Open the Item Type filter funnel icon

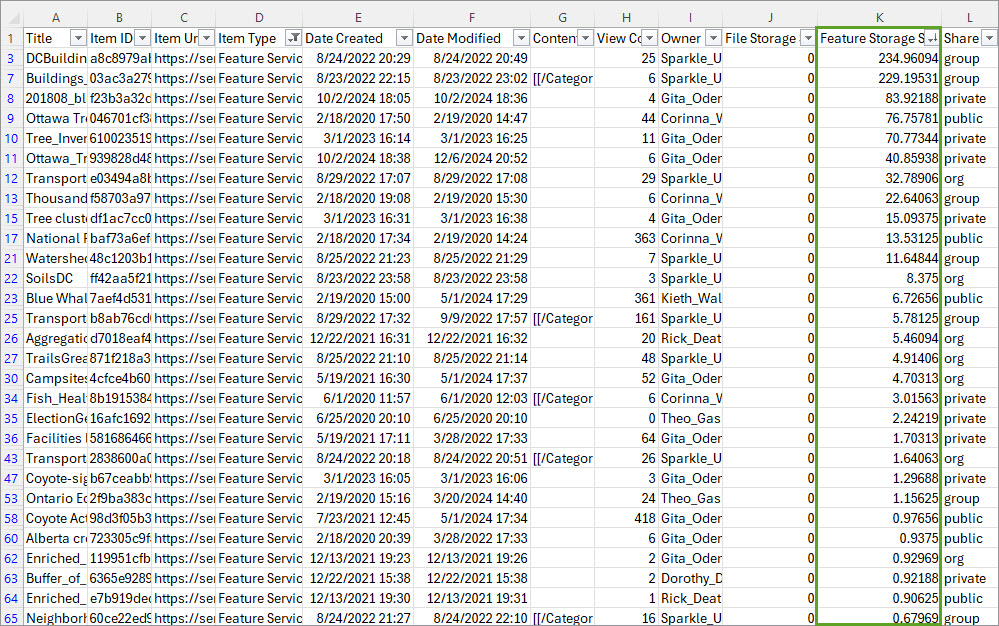(x=291, y=37)
